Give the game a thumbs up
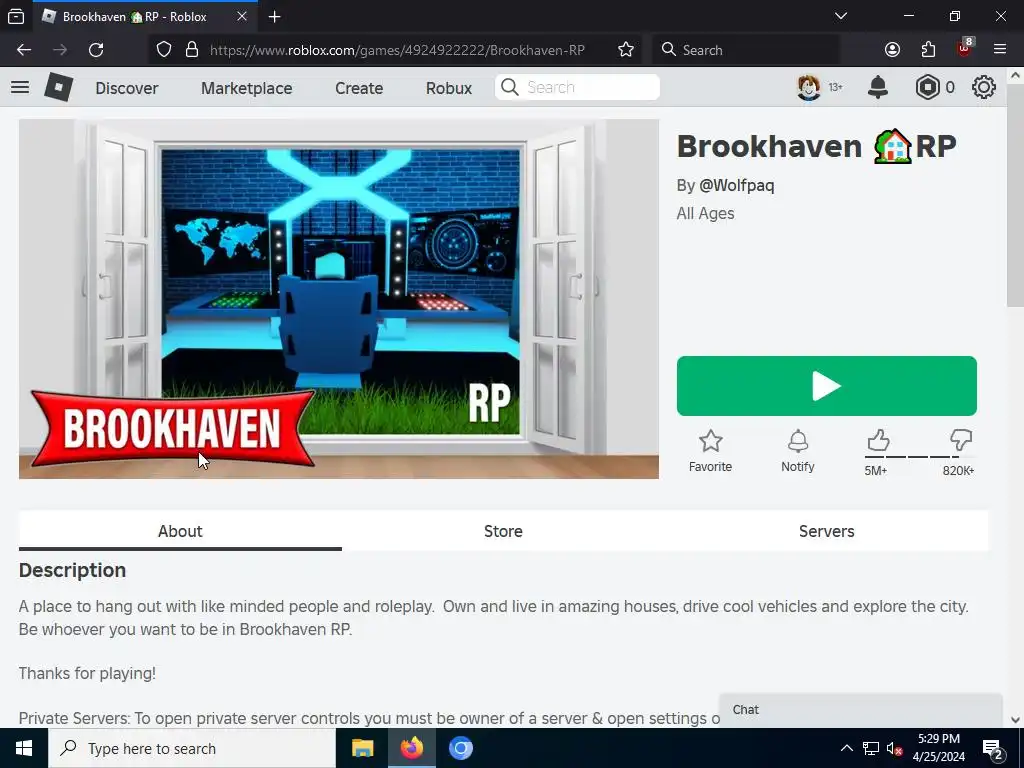 pyautogui.click(x=878, y=440)
